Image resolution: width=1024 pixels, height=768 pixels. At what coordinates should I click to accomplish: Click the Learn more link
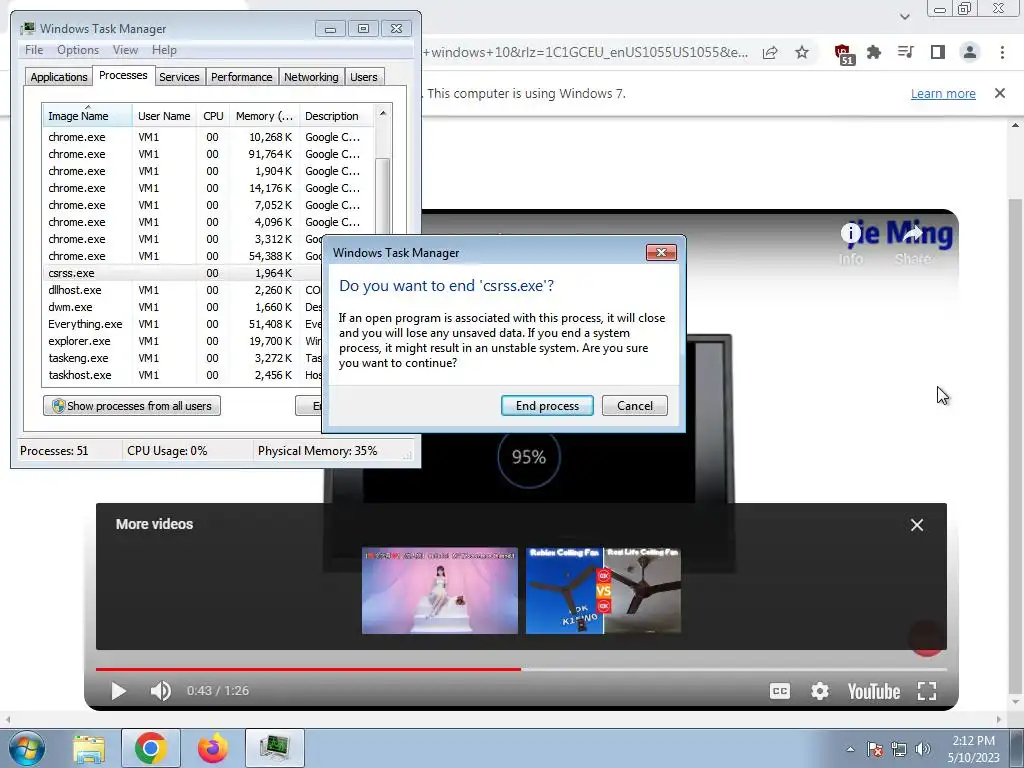tap(943, 93)
